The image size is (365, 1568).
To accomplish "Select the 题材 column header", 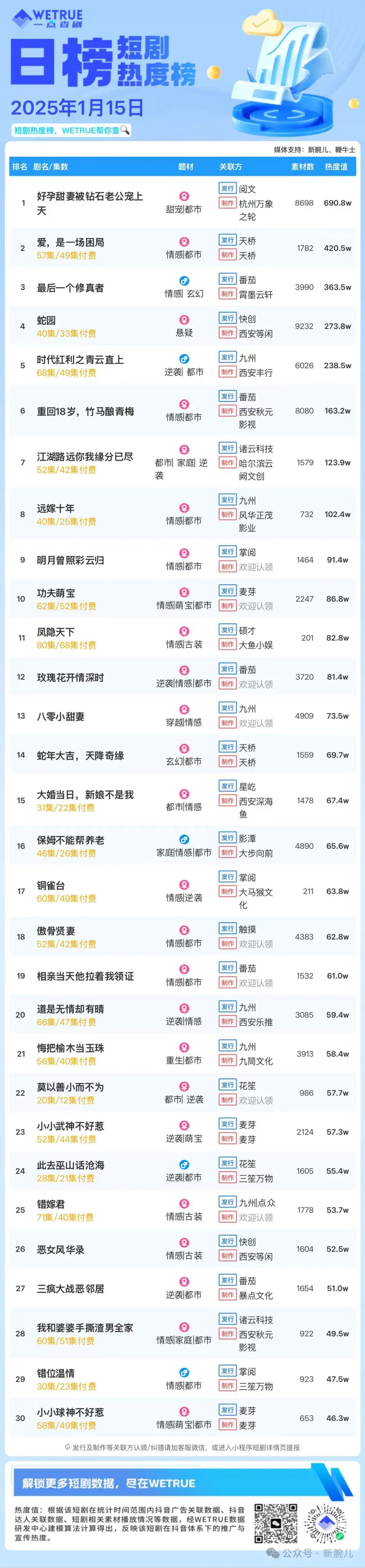I will click(x=186, y=166).
